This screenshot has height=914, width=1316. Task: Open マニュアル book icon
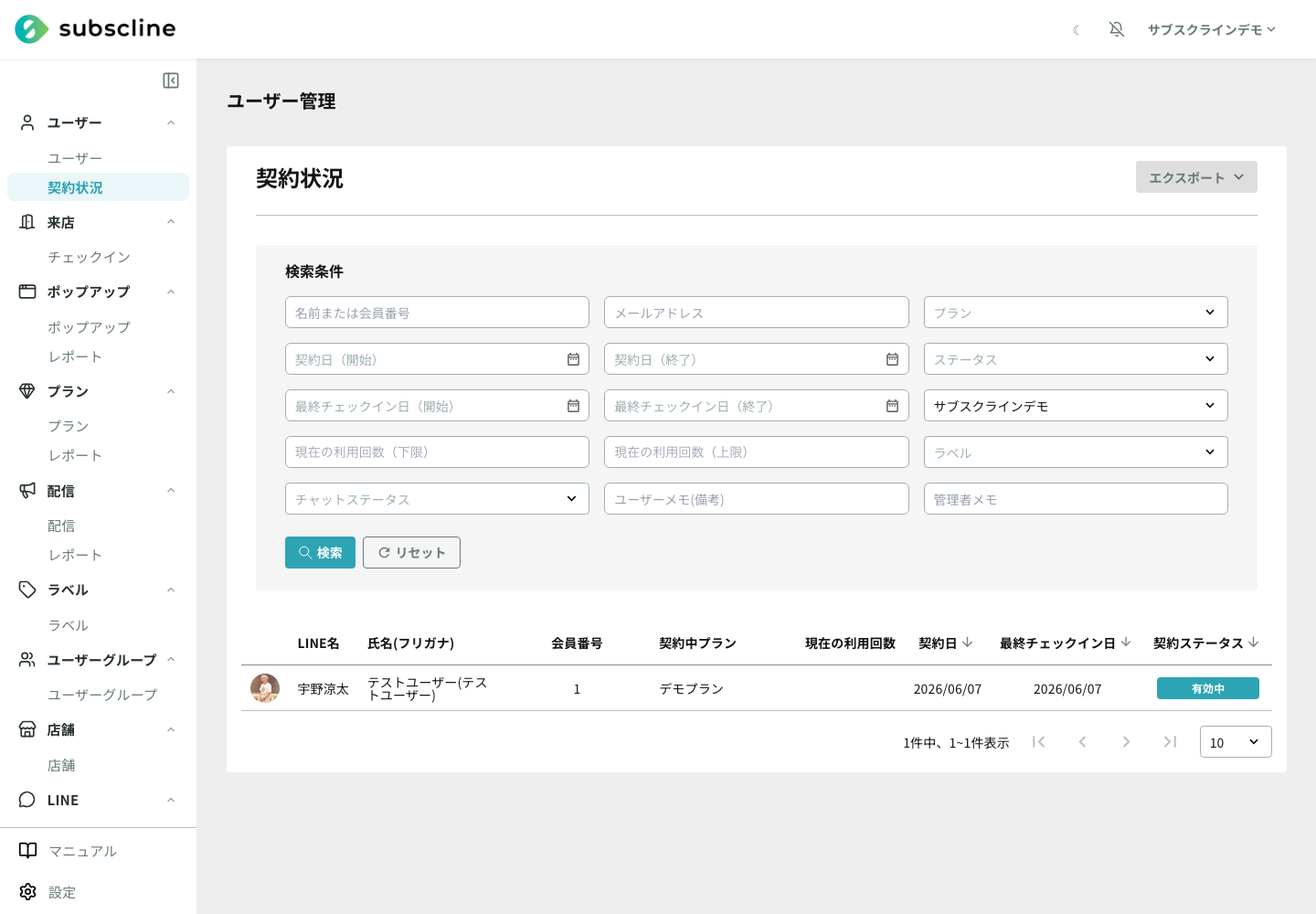(x=28, y=851)
